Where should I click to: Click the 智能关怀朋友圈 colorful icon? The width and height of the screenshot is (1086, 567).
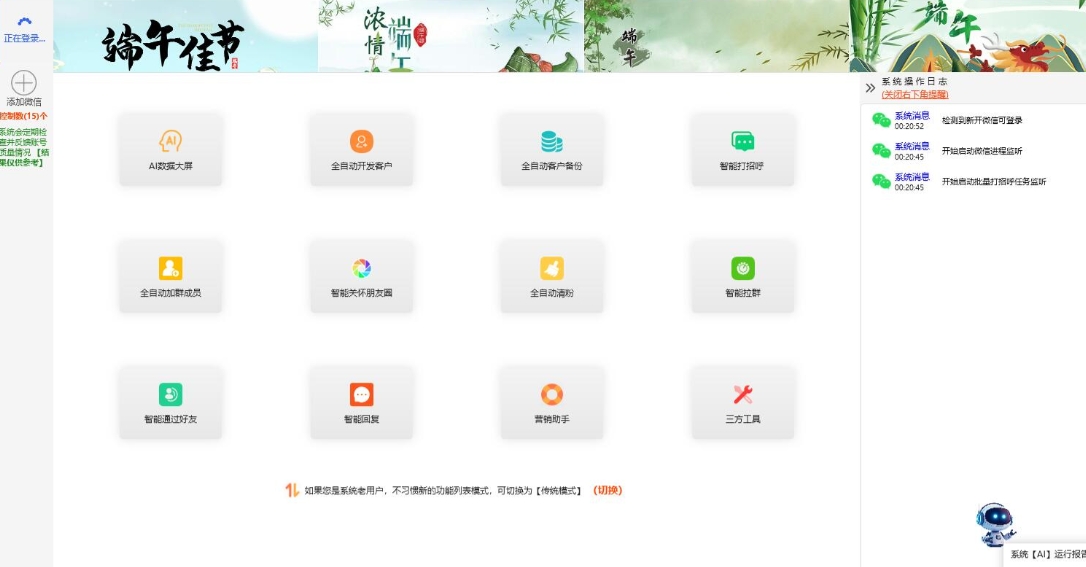pyautogui.click(x=361, y=276)
